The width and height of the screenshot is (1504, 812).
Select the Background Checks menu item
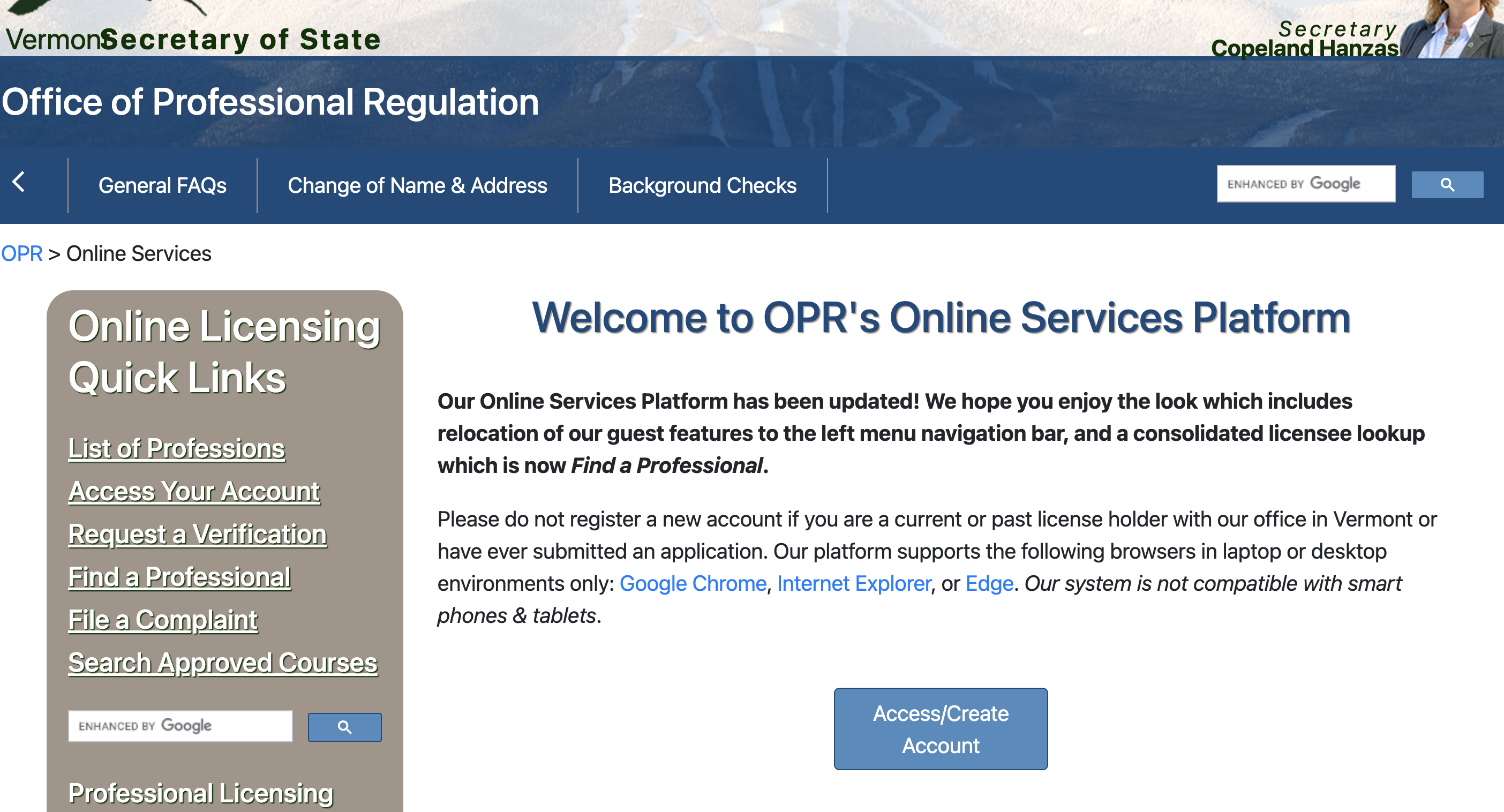(x=702, y=185)
